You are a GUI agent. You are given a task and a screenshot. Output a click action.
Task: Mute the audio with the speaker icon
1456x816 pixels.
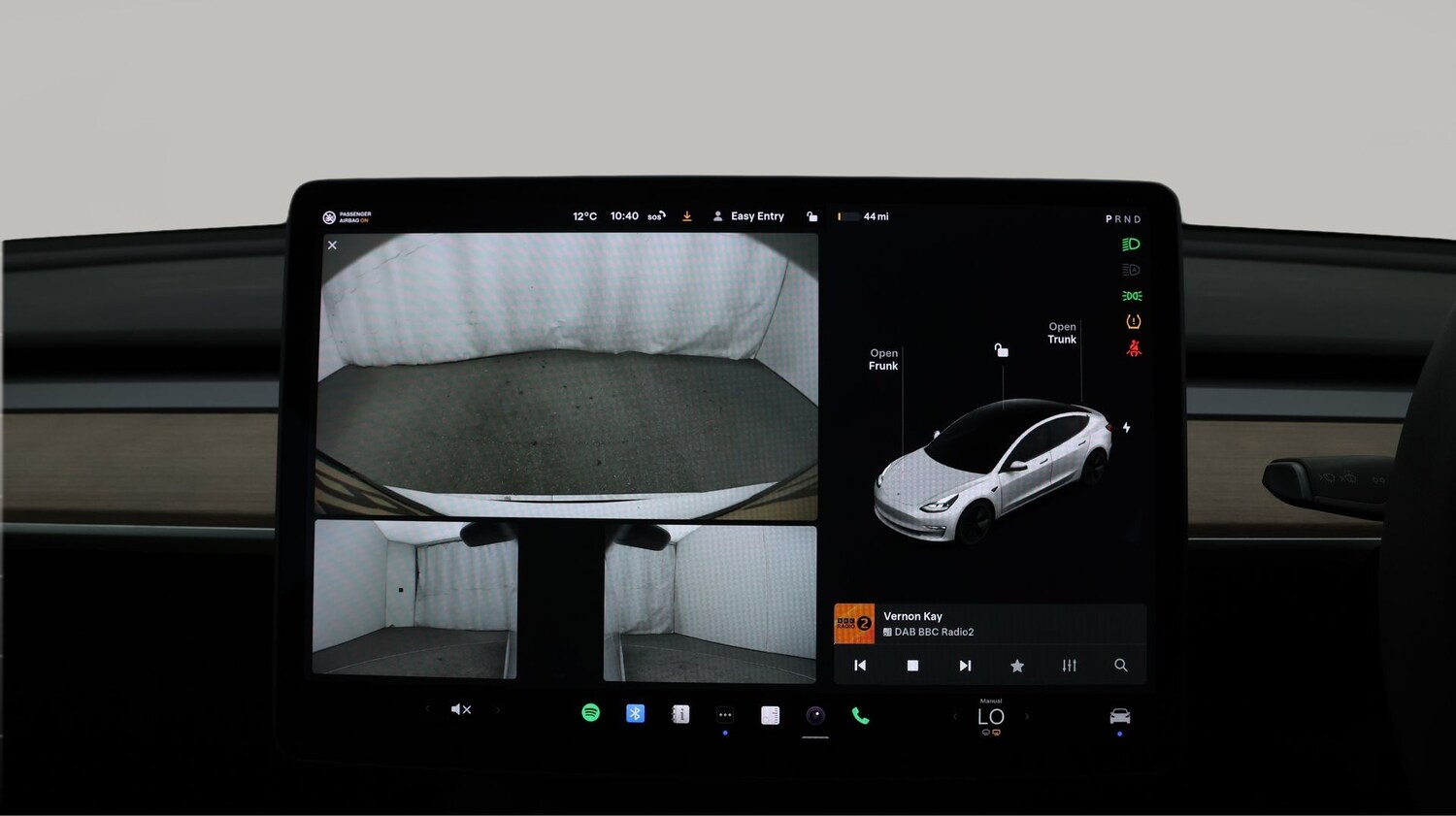coord(461,709)
